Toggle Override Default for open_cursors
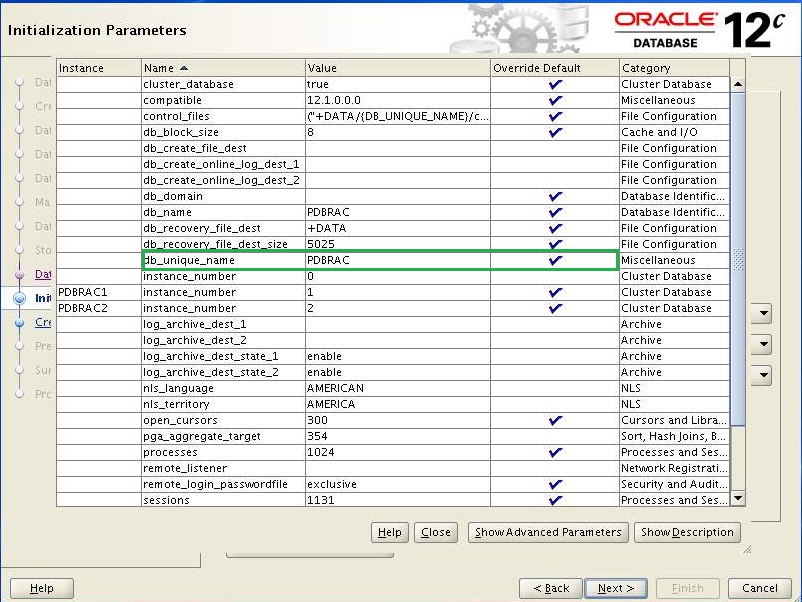The width and height of the screenshot is (802, 602). [x=555, y=420]
